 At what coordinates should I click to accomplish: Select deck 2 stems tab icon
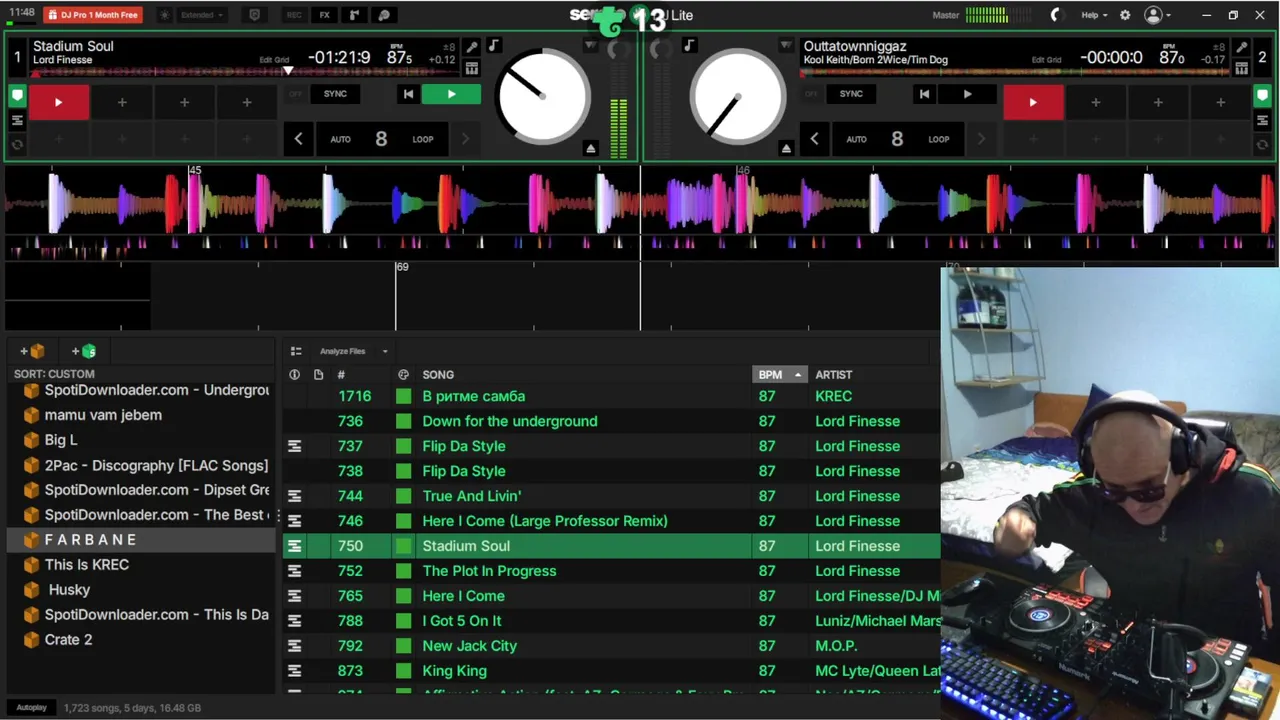coord(1262,120)
